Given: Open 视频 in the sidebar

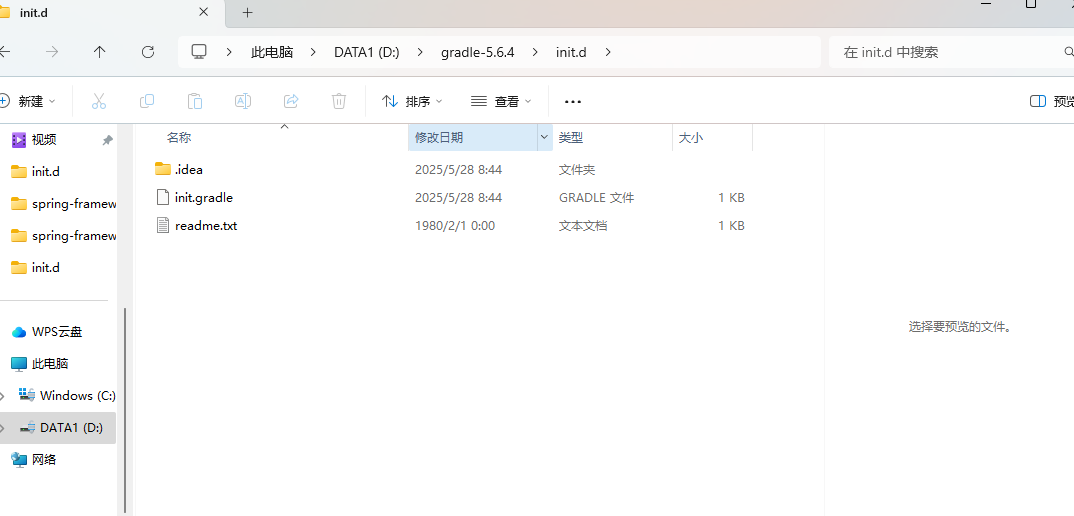Looking at the screenshot, I should 44,140.
